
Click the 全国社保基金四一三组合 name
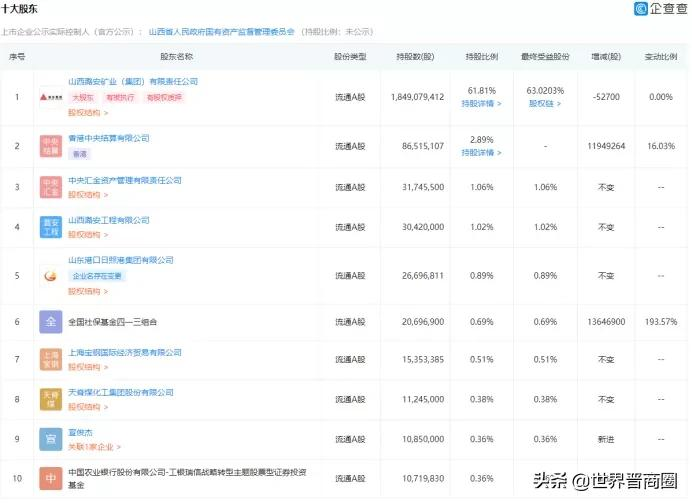tap(112, 322)
